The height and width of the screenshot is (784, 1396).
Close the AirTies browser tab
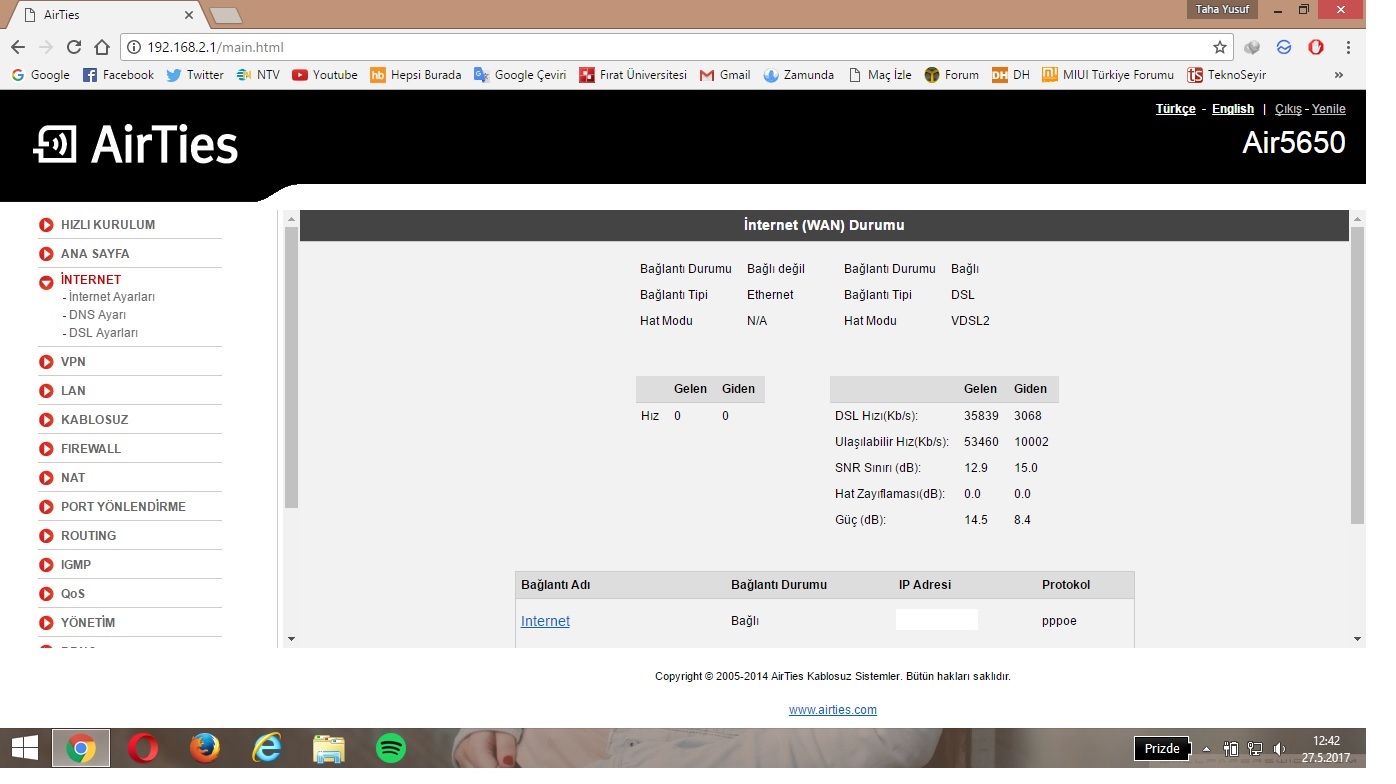coord(189,15)
